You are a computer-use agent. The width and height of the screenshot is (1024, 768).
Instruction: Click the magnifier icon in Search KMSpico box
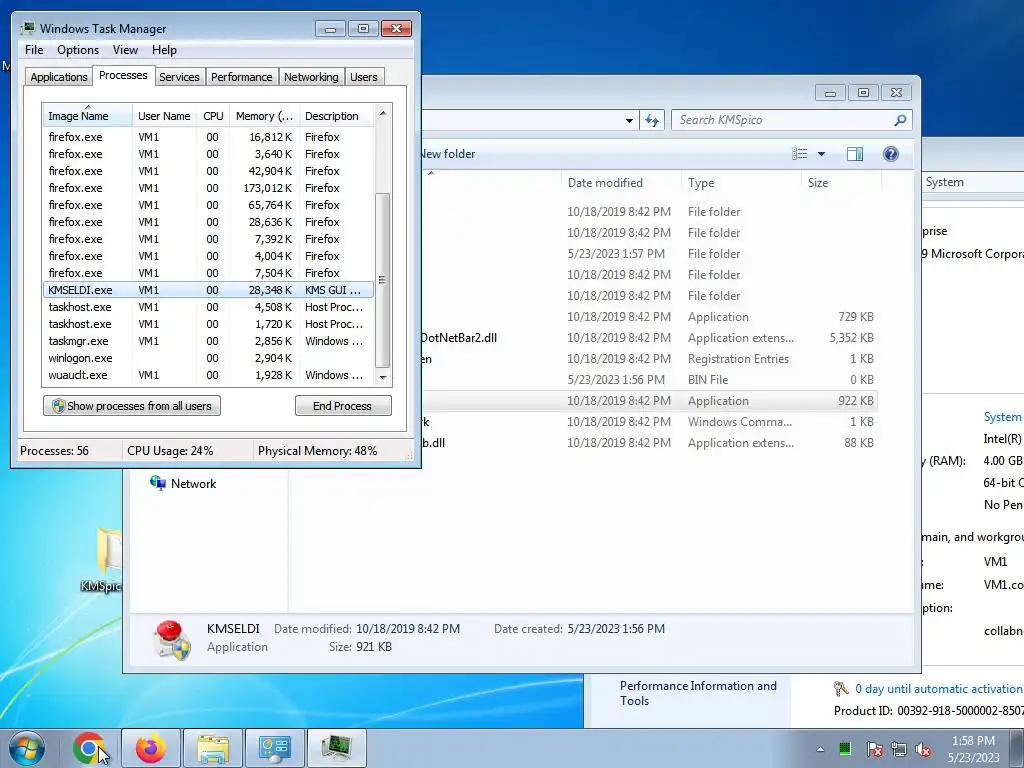point(900,120)
